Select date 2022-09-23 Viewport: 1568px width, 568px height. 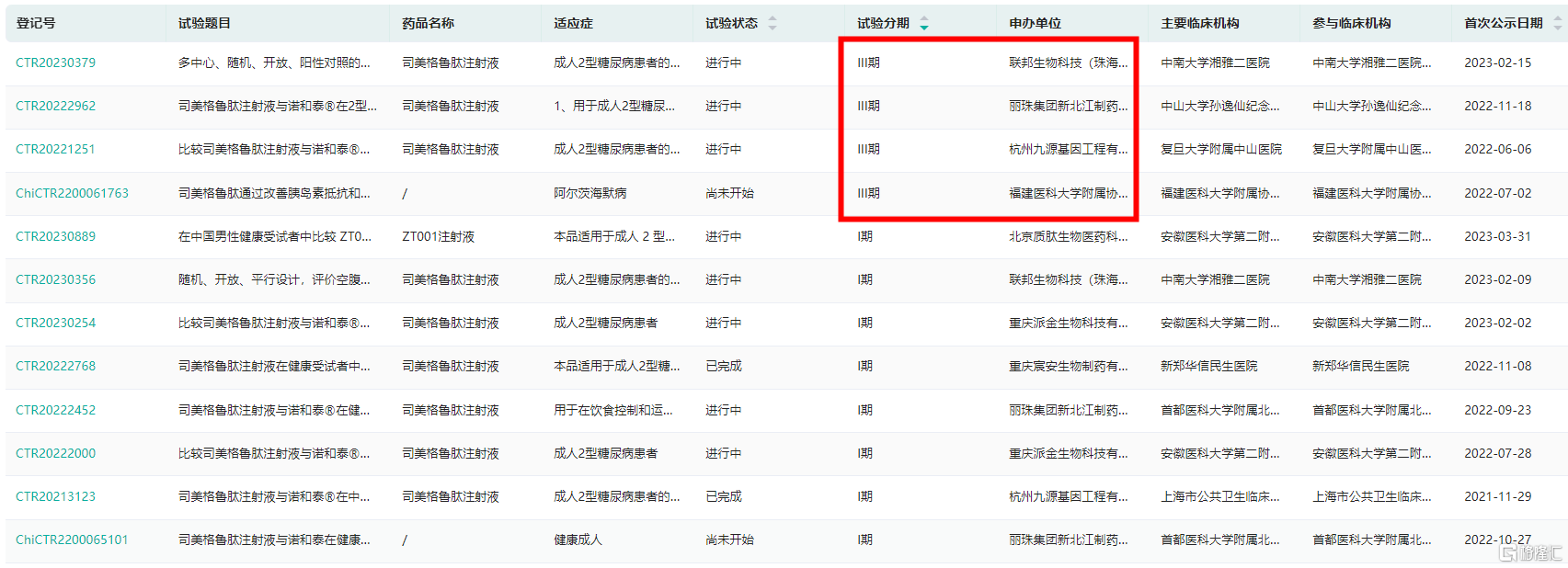coord(1497,410)
